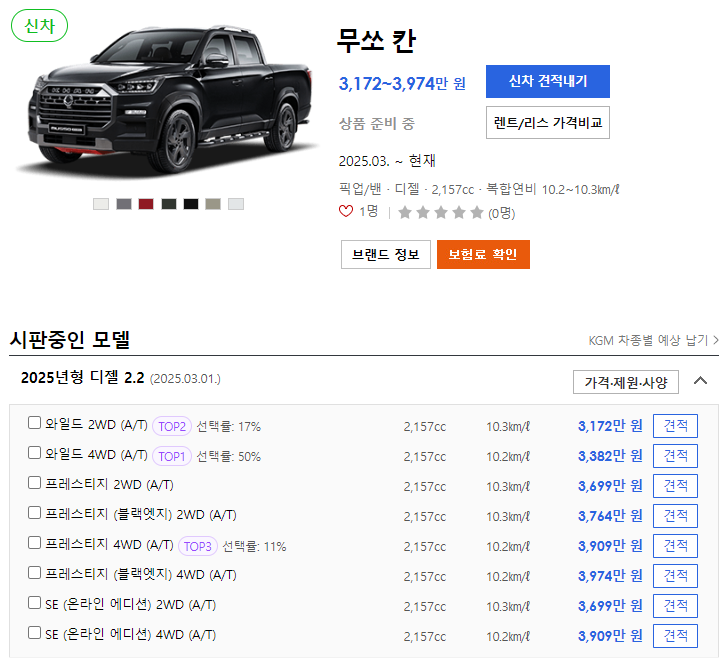The height and width of the screenshot is (670, 727).
Task: Check 프레스티지 4WD (A/T) checkbox
Action: tap(34, 543)
